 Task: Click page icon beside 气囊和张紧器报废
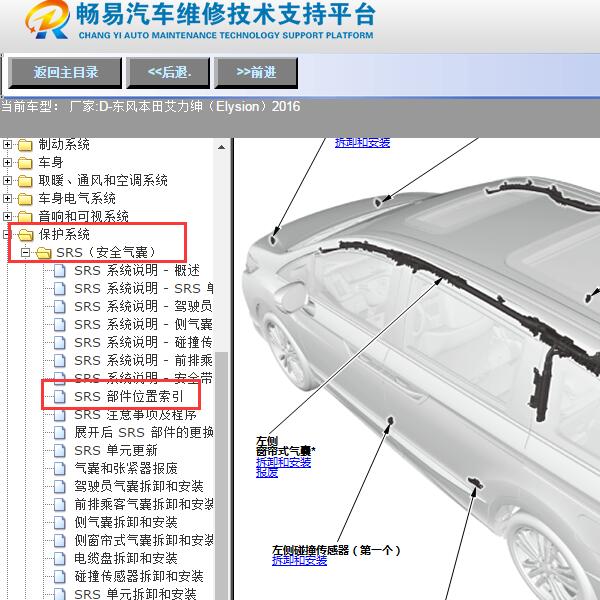(59, 468)
